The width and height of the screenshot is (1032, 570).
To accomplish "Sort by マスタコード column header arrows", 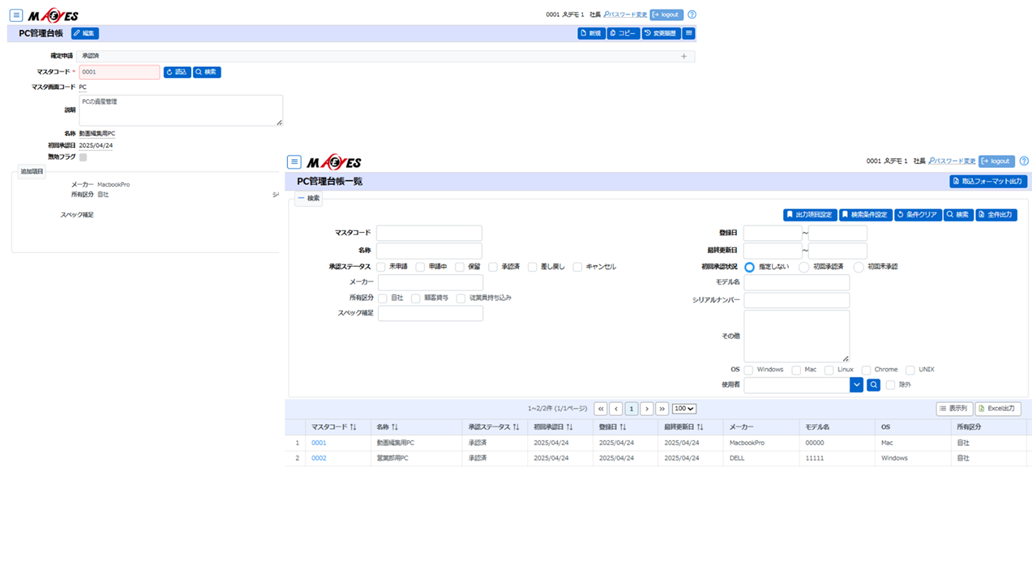I will [x=353, y=427].
